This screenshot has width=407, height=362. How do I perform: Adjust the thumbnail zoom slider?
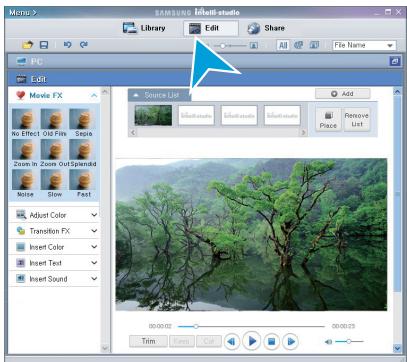[230, 46]
